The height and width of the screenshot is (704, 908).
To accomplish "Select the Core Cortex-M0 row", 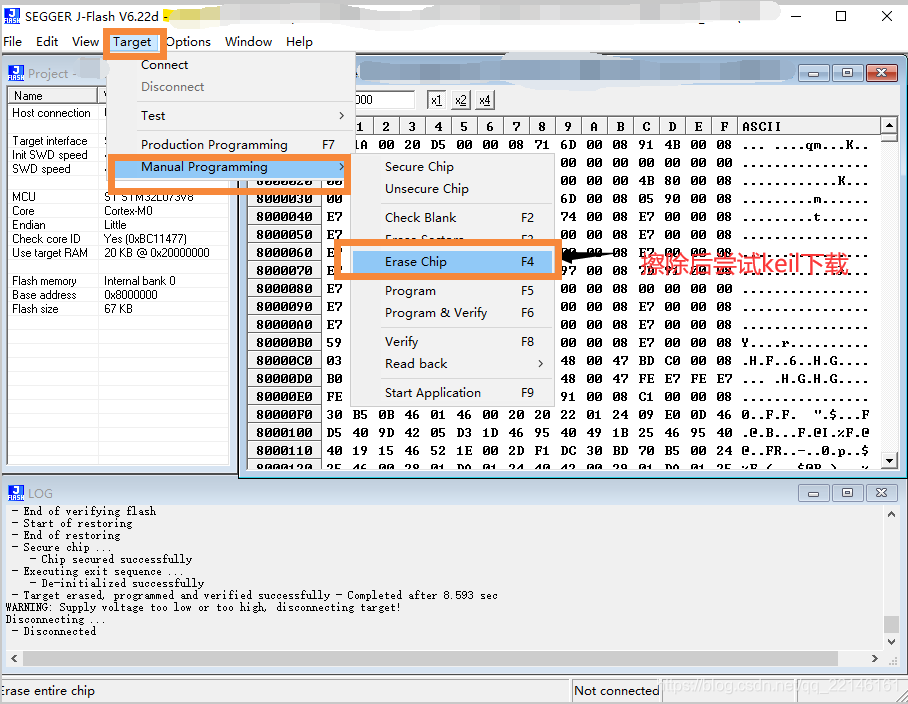I will point(118,211).
